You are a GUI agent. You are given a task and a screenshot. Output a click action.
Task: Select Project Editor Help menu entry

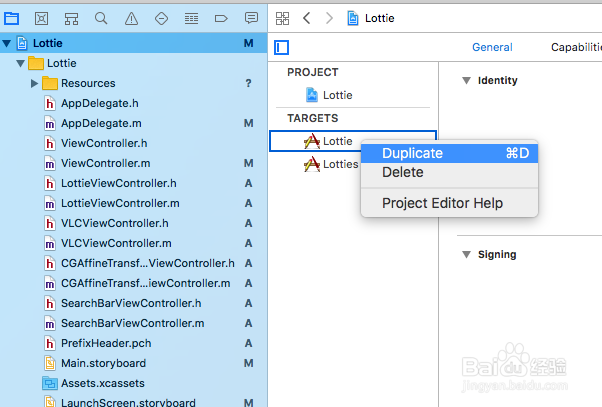click(x=442, y=203)
